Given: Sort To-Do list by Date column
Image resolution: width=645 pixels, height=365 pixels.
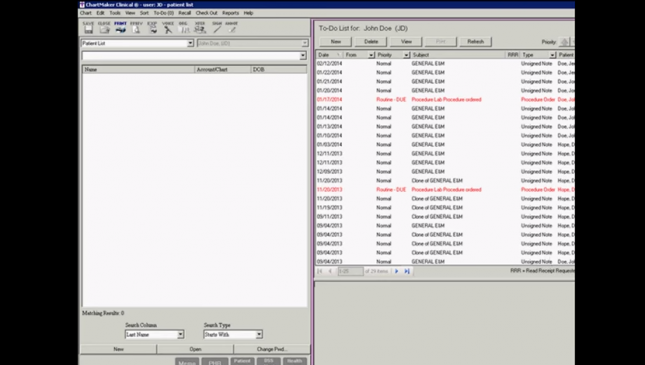Looking at the screenshot, I should [x=329, y=55].
